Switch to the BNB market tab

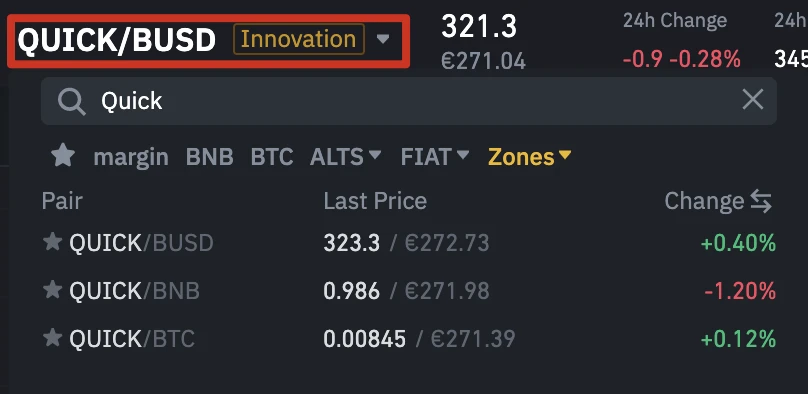coord(209,157)
